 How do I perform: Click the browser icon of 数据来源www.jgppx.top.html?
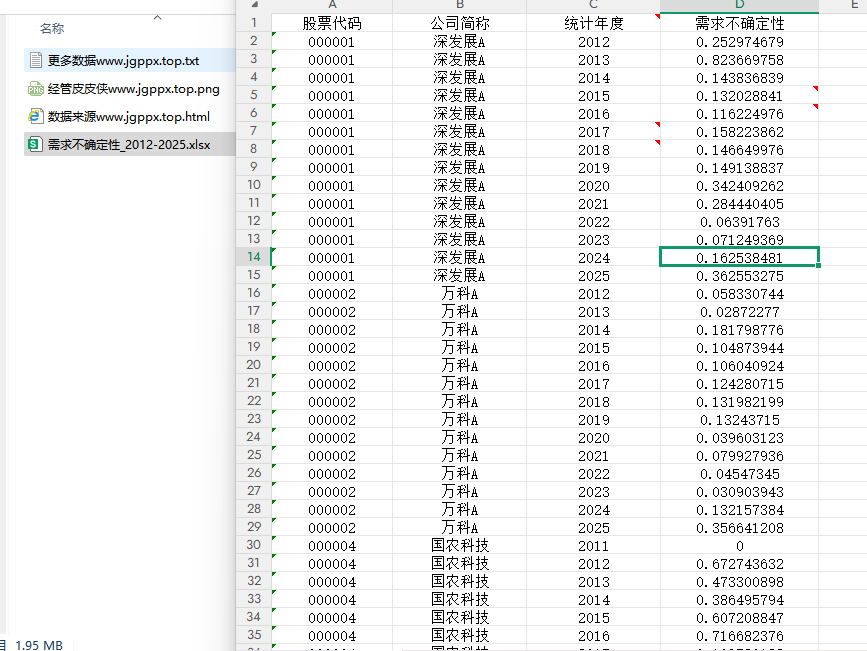(x=35, y=116)
